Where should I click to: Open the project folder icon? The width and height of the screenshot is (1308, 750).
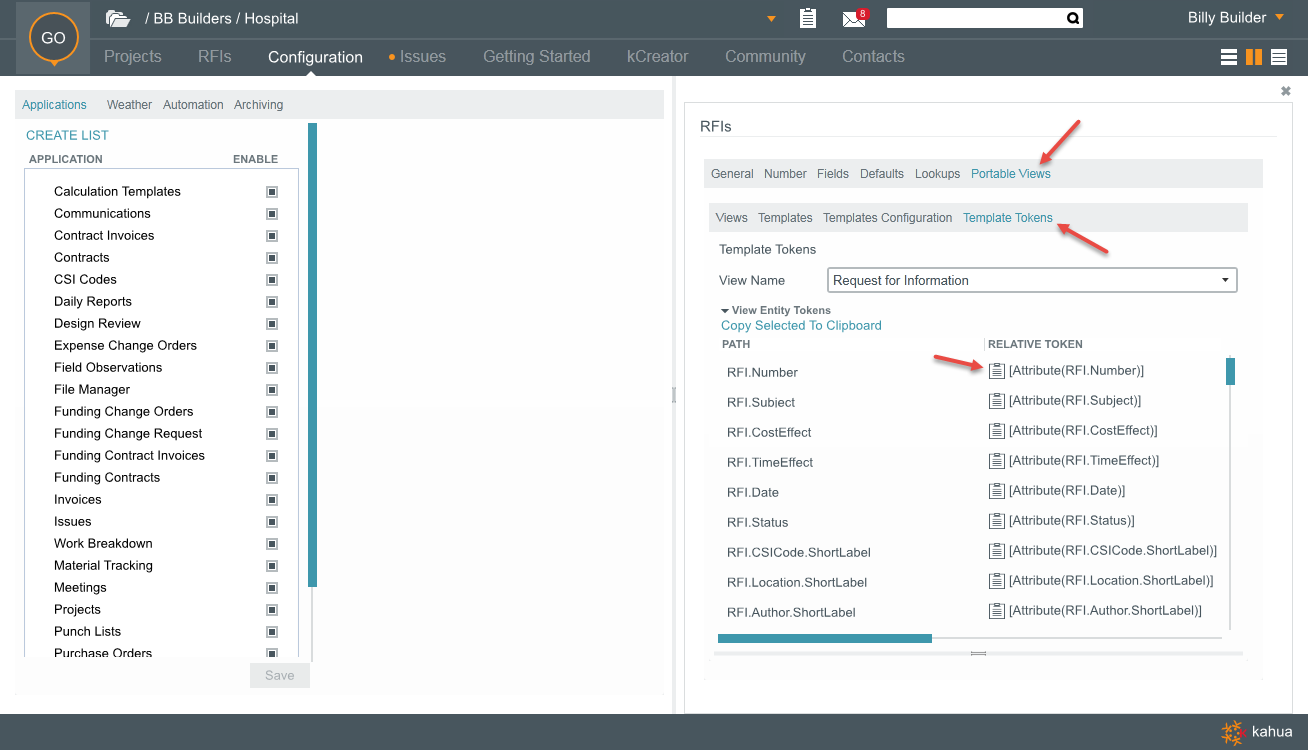tap(118, 18)
